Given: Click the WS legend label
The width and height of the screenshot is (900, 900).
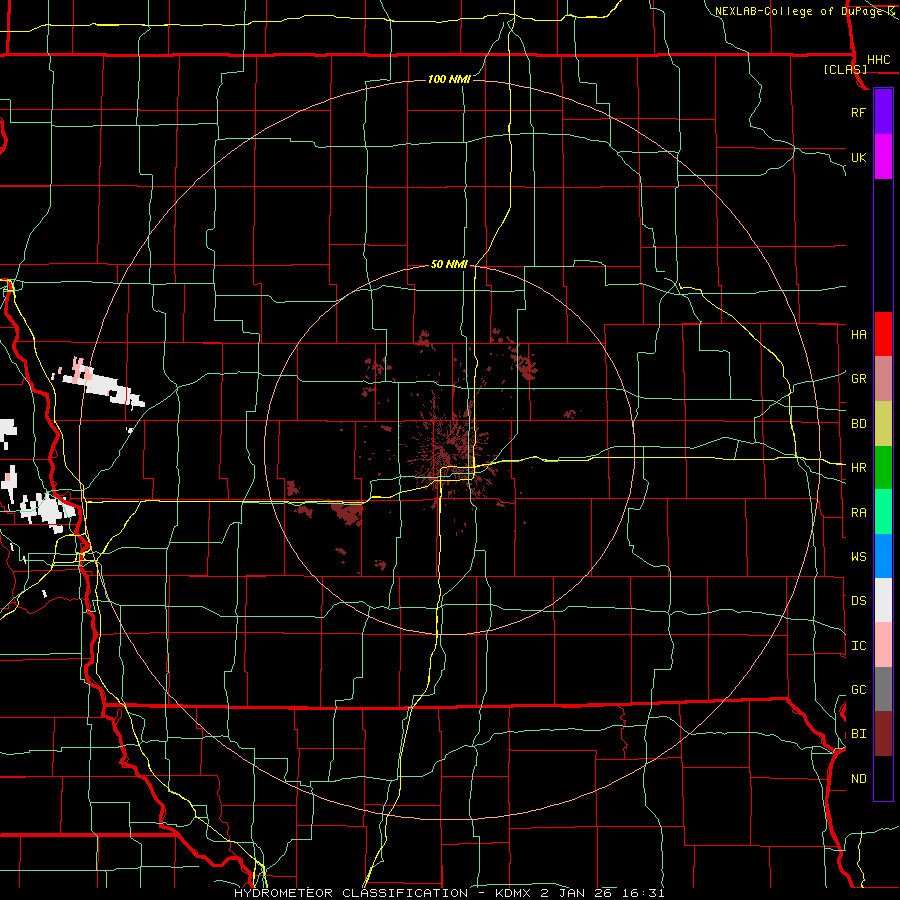Looking at the screenshot, I should (859, 557).
